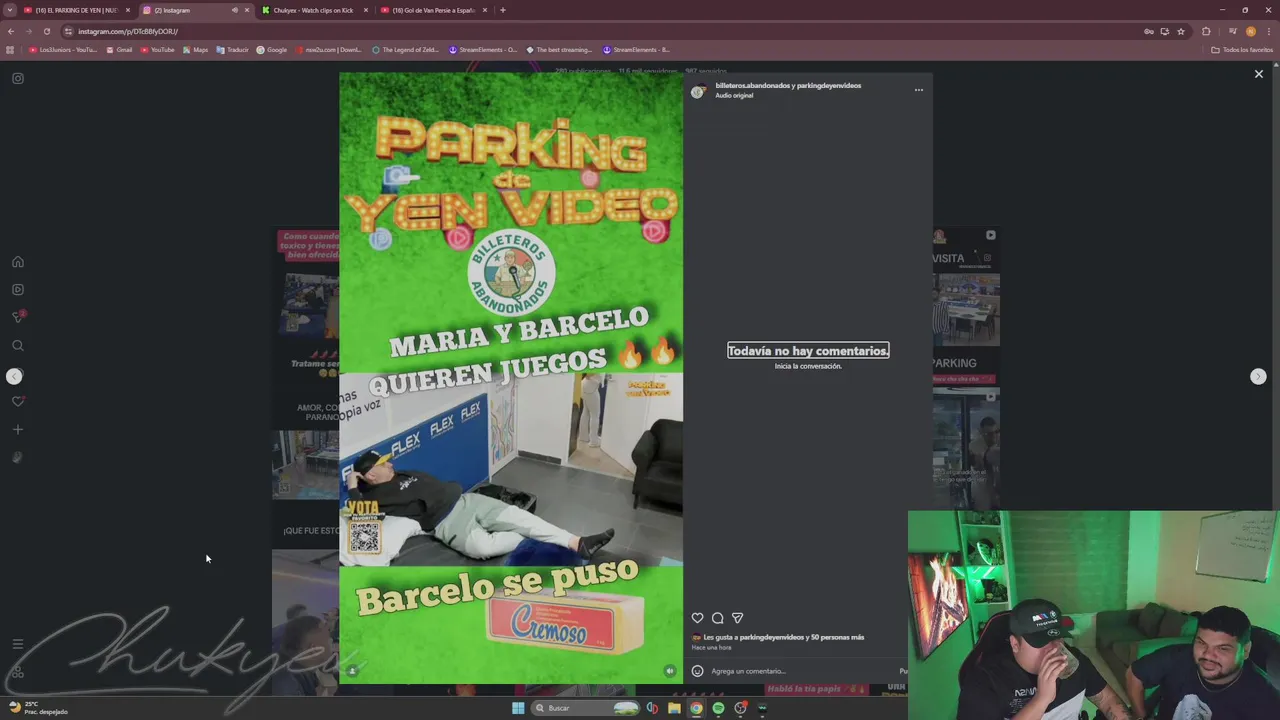Show tagged people icon on the reel
The image size is (1280, 720).
352,671
